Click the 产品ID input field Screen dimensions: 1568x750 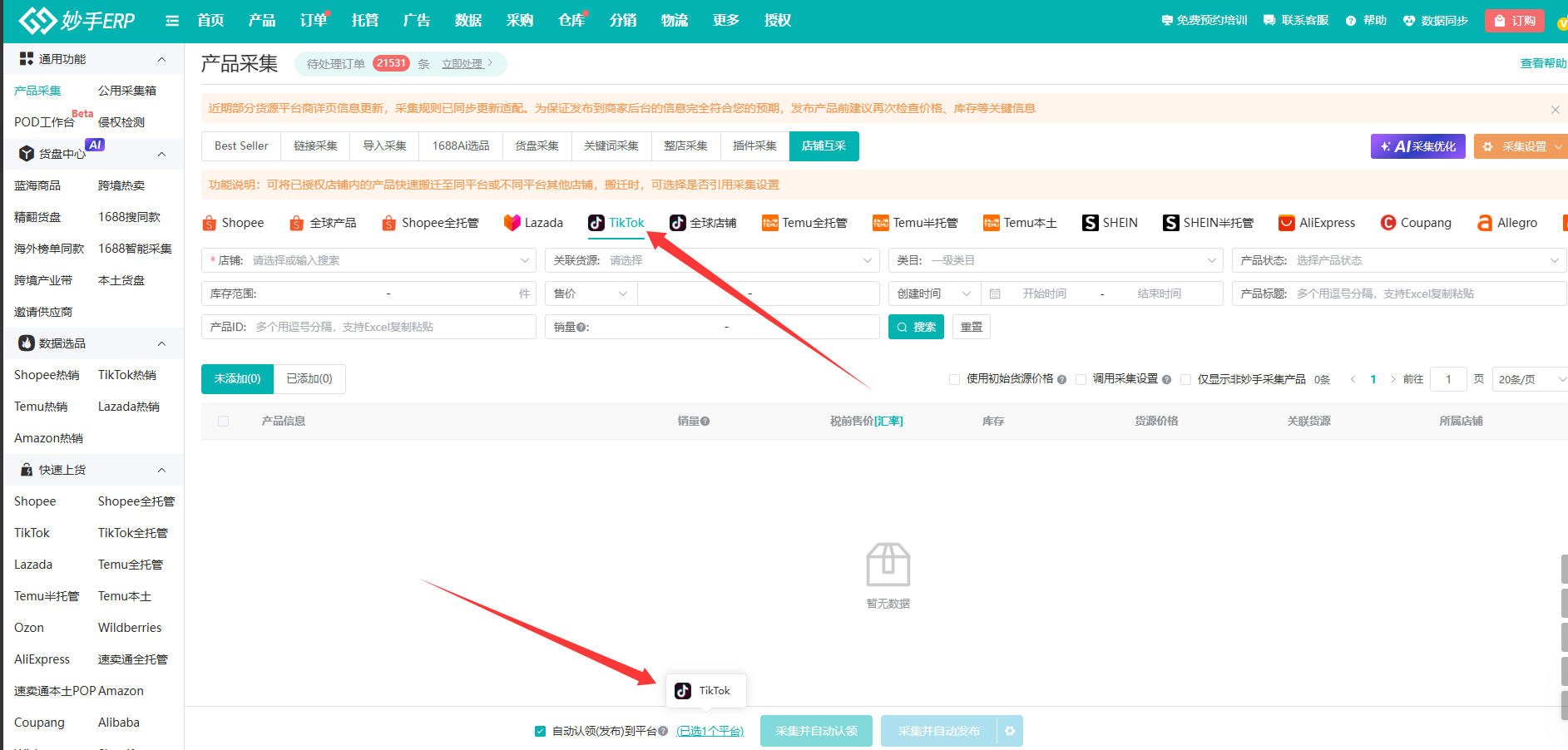pyautogui.click(x=391, y=327)
